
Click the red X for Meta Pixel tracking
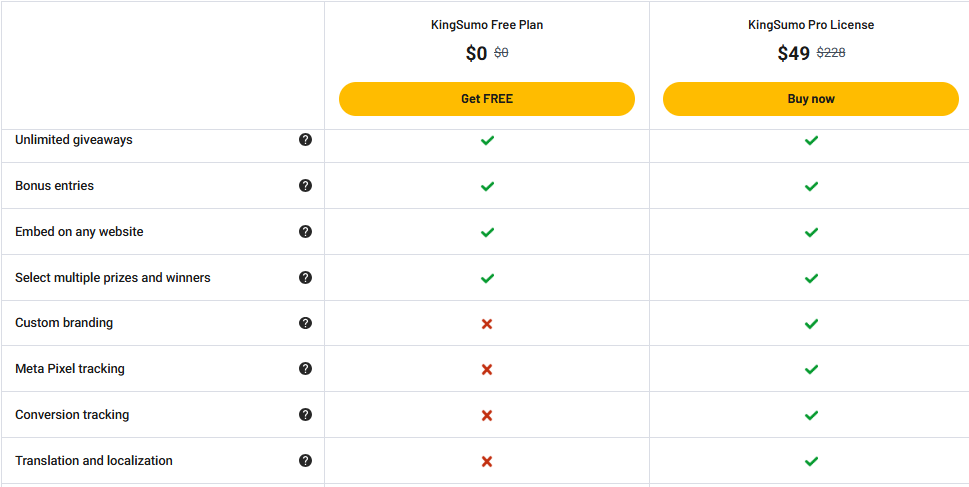[x=487, y=370]
